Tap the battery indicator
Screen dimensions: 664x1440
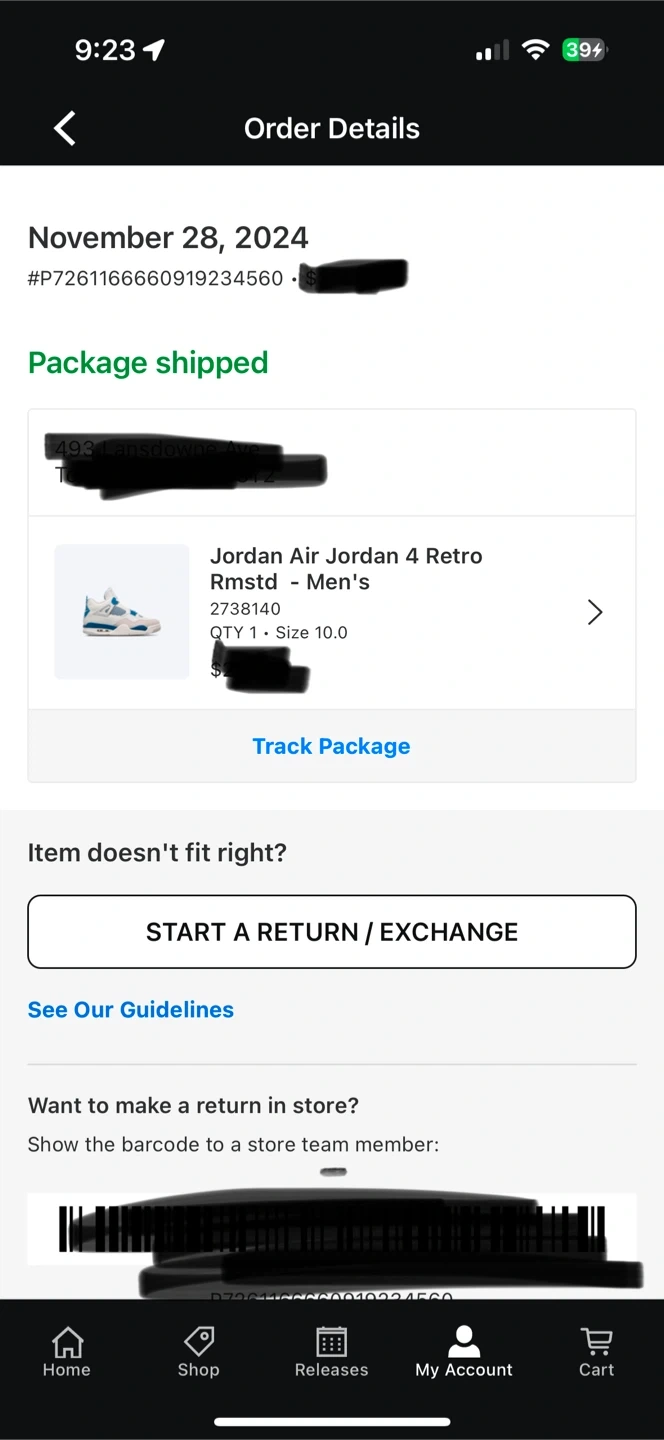pyautogui.click(x=584, y=50)
